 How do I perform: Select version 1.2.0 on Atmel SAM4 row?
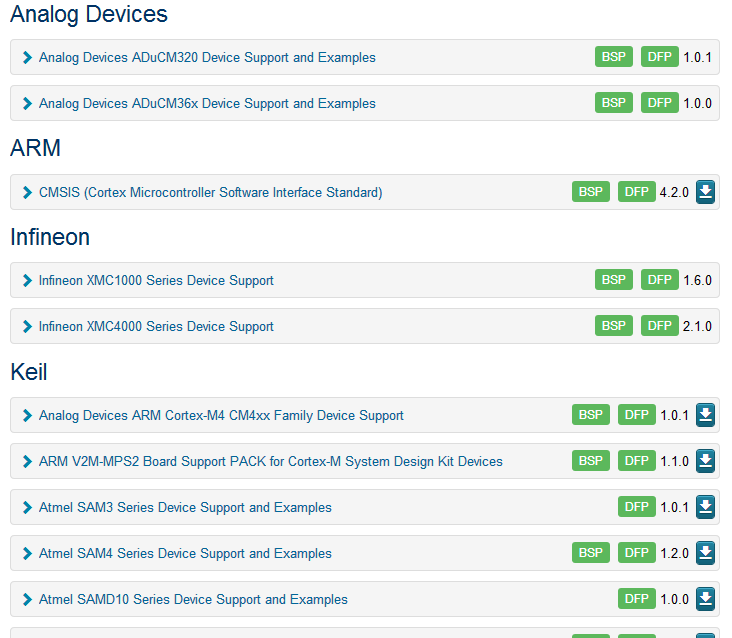tap(674, 553)
